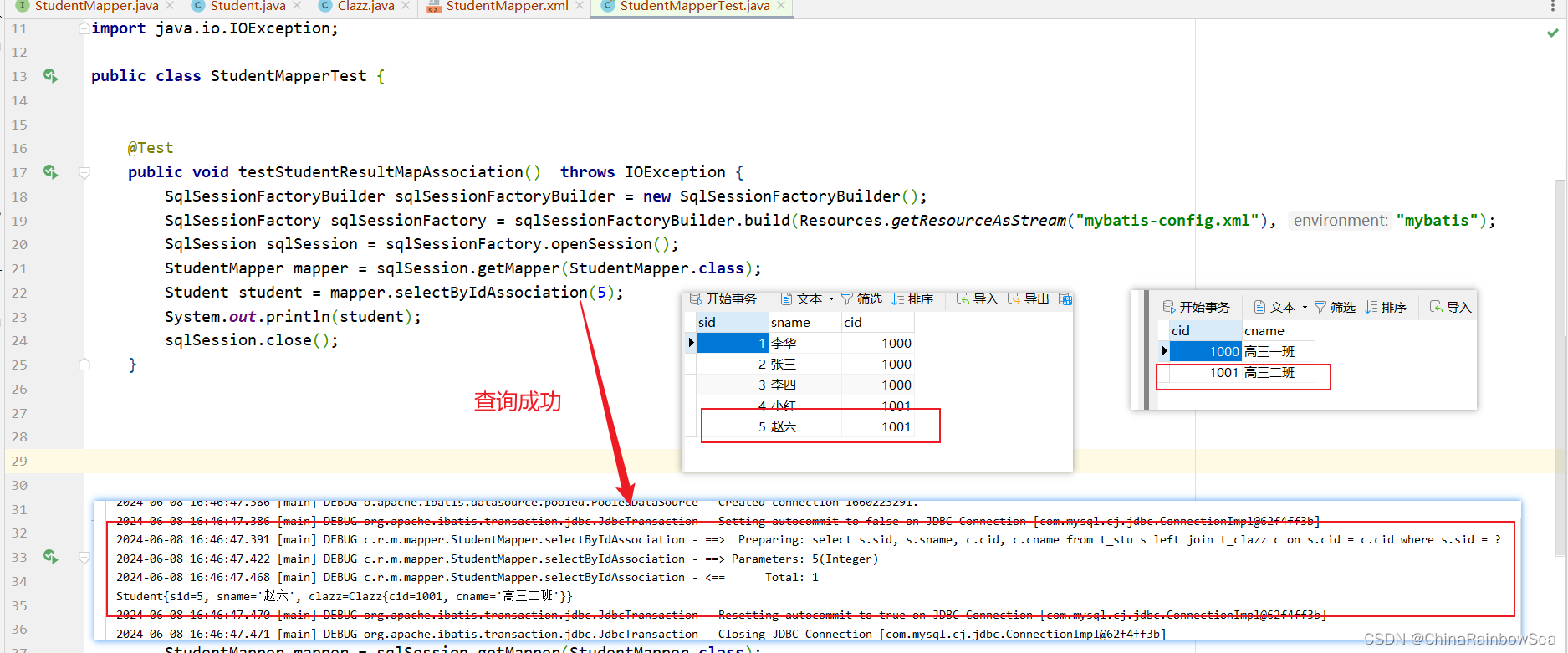Click Student{sid=5...} output line

coord(345,596)
